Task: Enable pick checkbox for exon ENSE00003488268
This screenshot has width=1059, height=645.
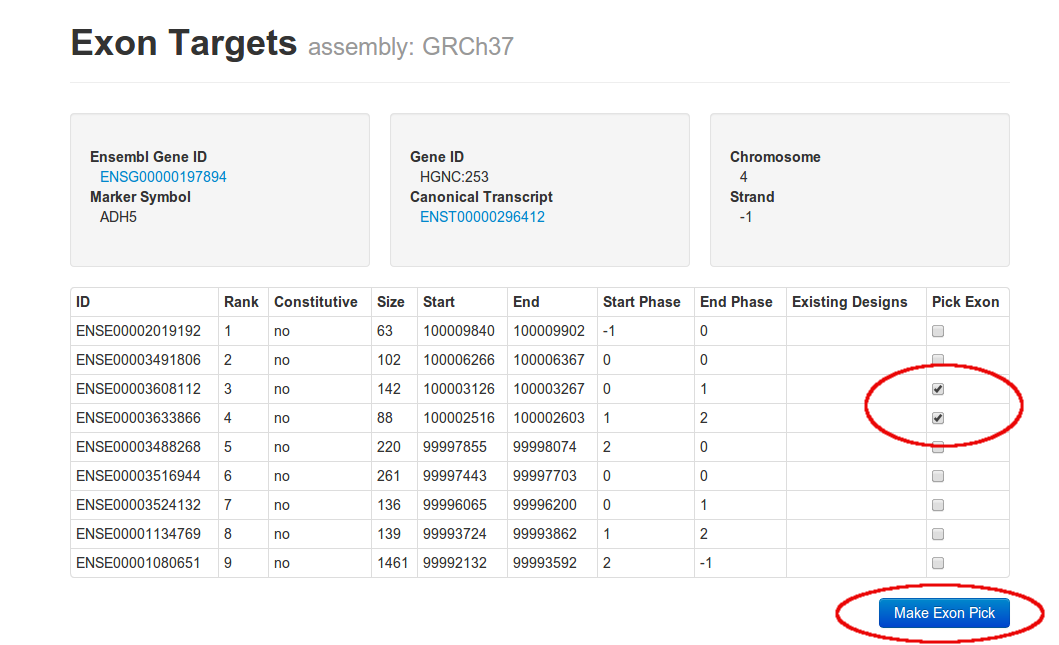Action: coord(938,447)
